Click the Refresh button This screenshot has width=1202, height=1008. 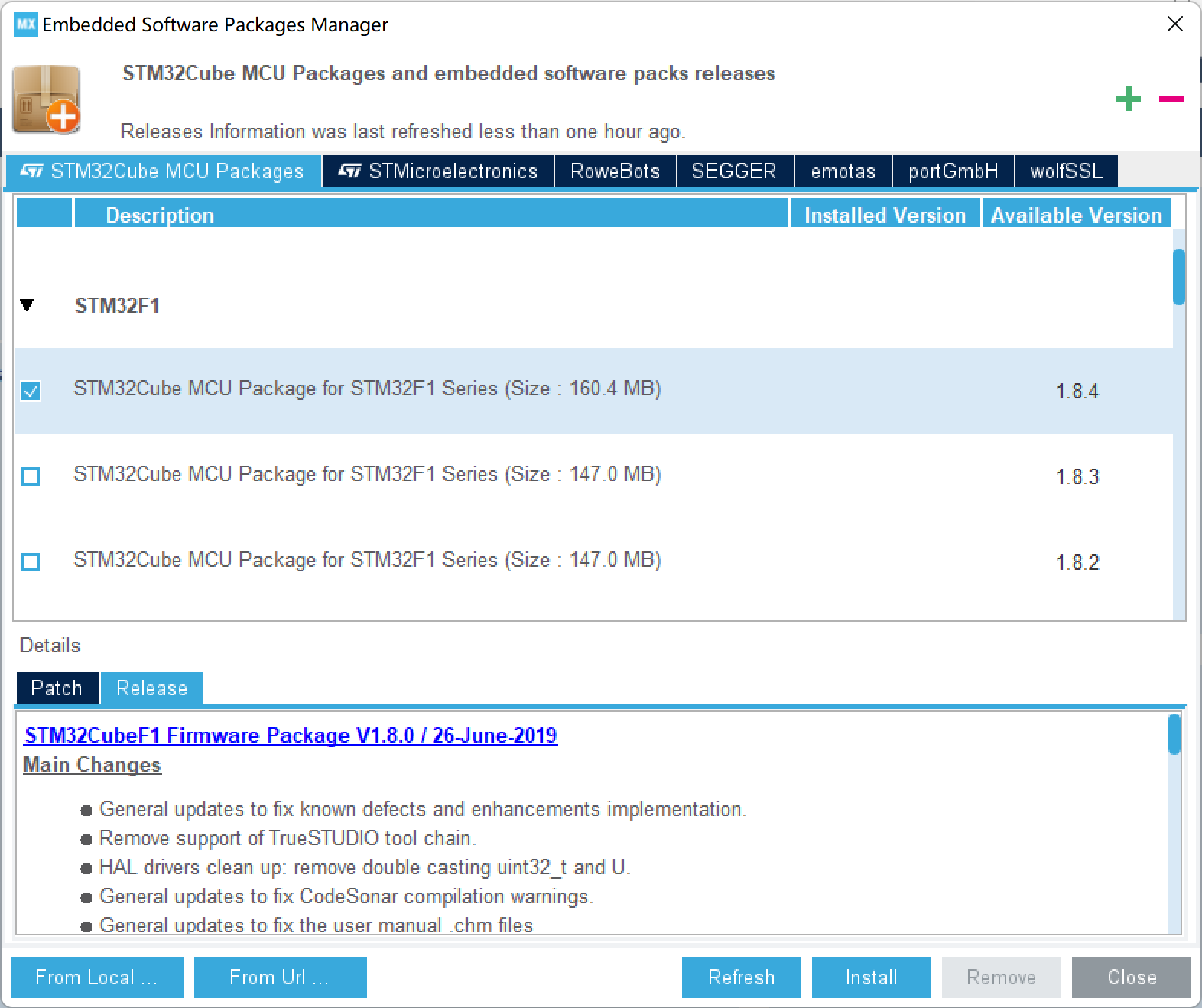(742, 977)
